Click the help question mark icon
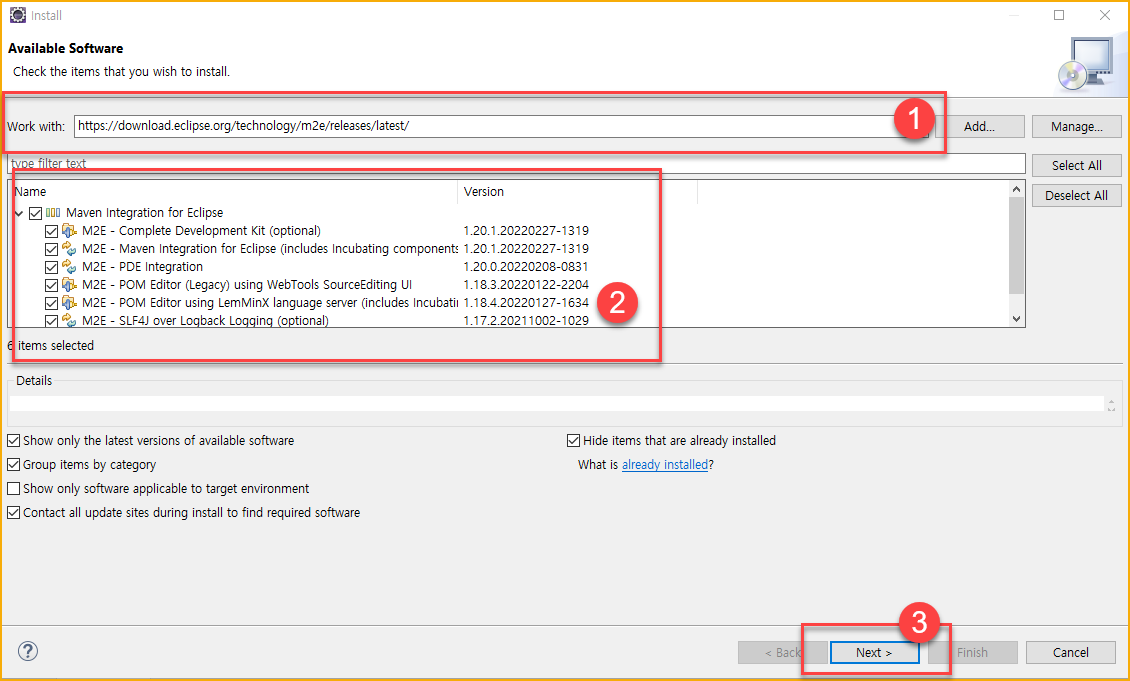 pyautogui.click(x=27, y=651)
